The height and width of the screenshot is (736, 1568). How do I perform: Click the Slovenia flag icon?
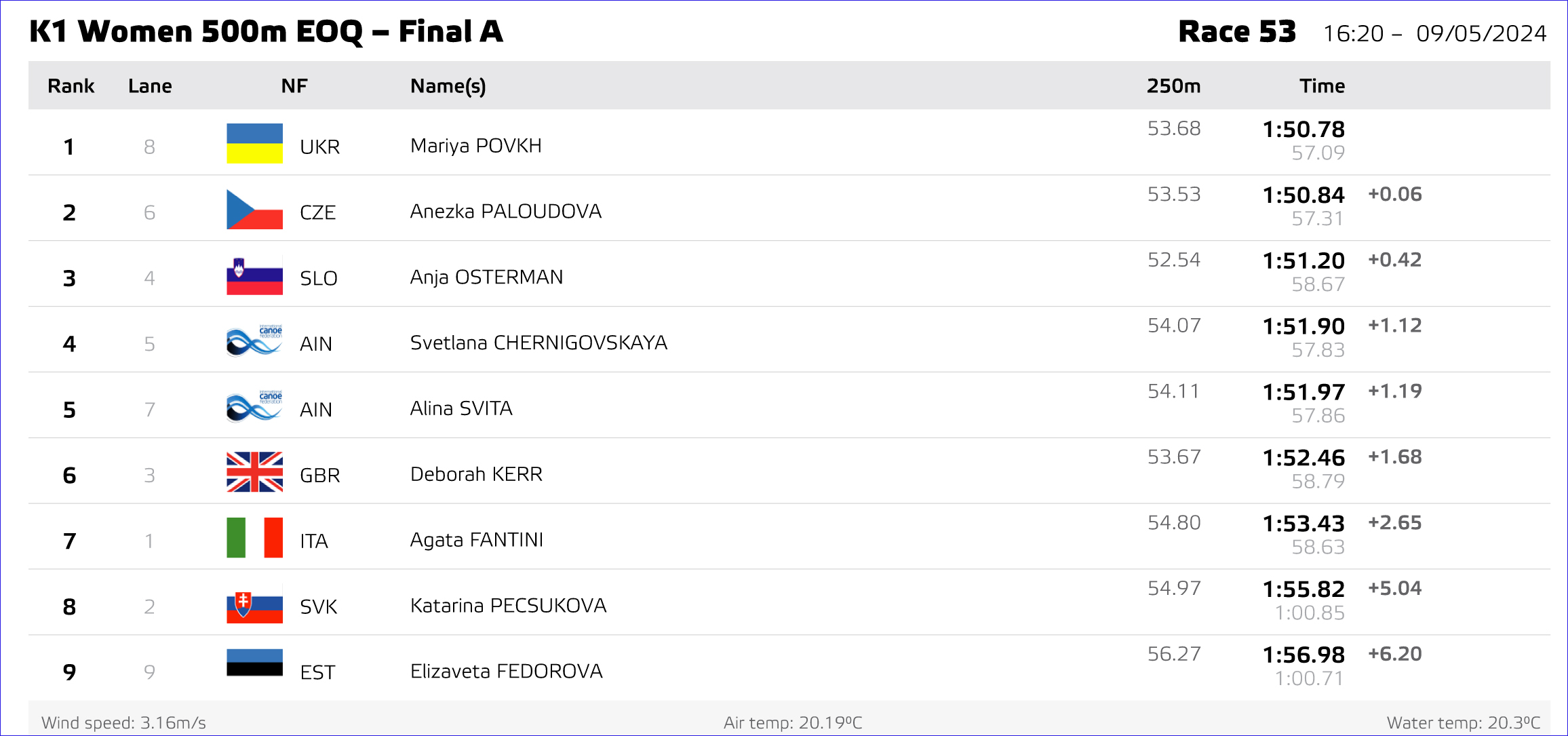(x=254, y=275)
